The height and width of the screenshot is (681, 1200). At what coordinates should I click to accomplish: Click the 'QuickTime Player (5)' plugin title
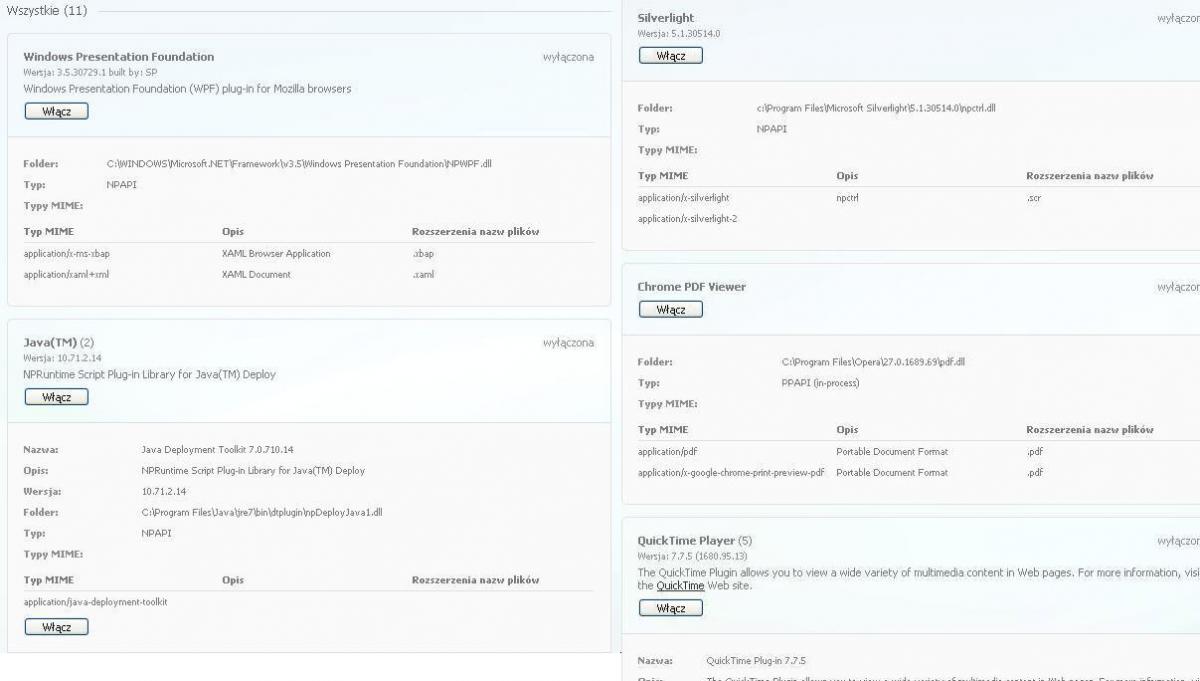pyautogui.click(x=694, y=541)
